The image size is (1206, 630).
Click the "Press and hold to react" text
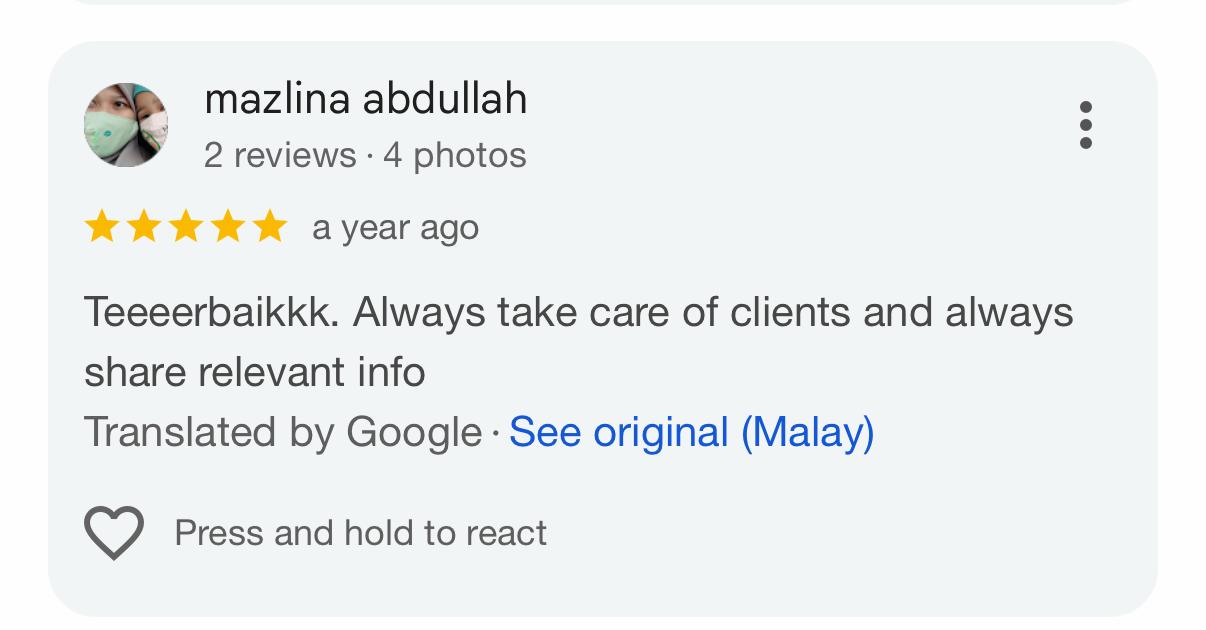360,533
